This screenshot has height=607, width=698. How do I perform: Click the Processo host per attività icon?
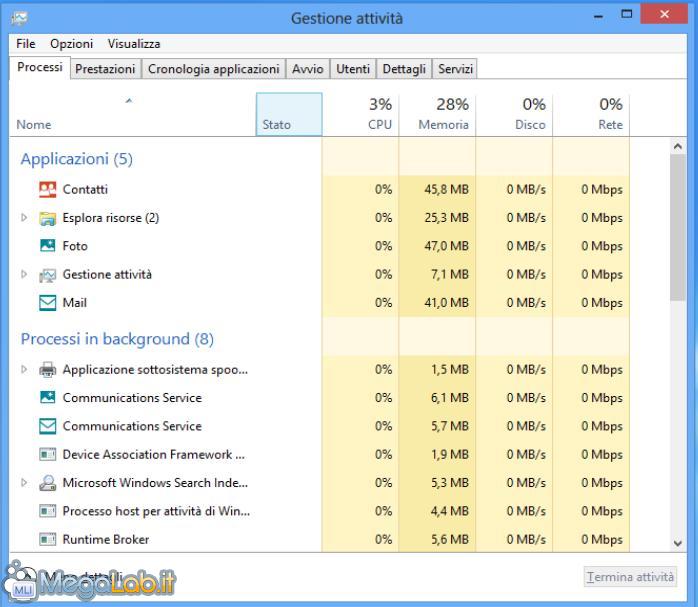pyautogui.click(x=48, y=511)
